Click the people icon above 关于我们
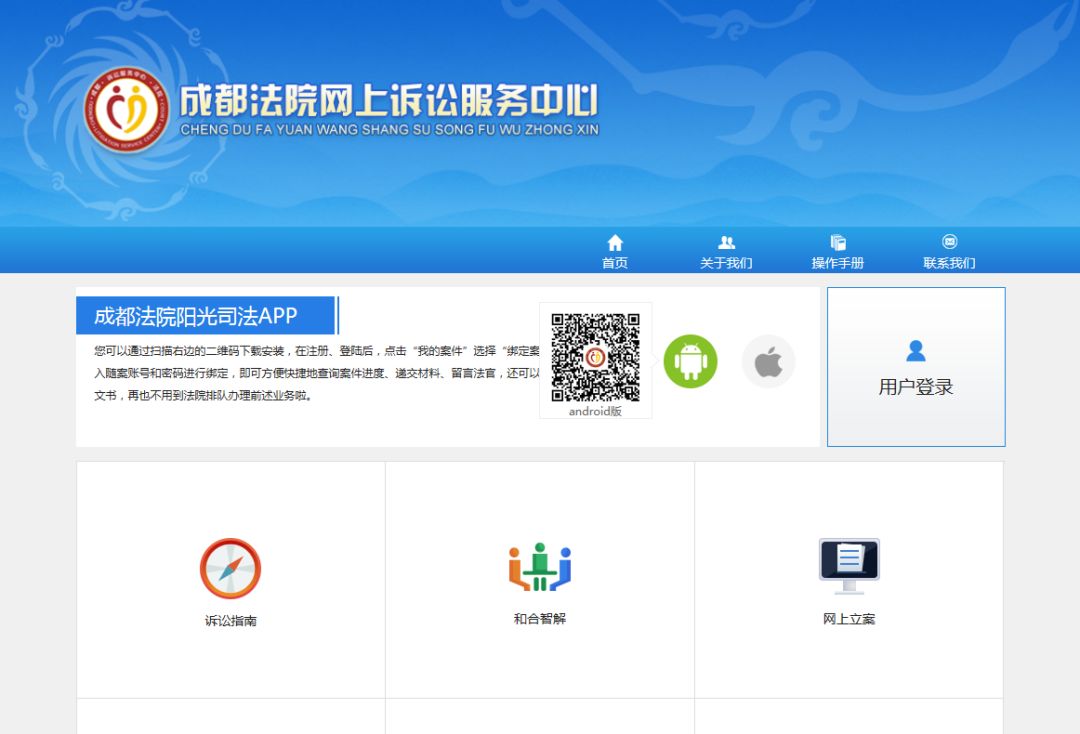This screenshot has height=734, width=1080. 726,243
